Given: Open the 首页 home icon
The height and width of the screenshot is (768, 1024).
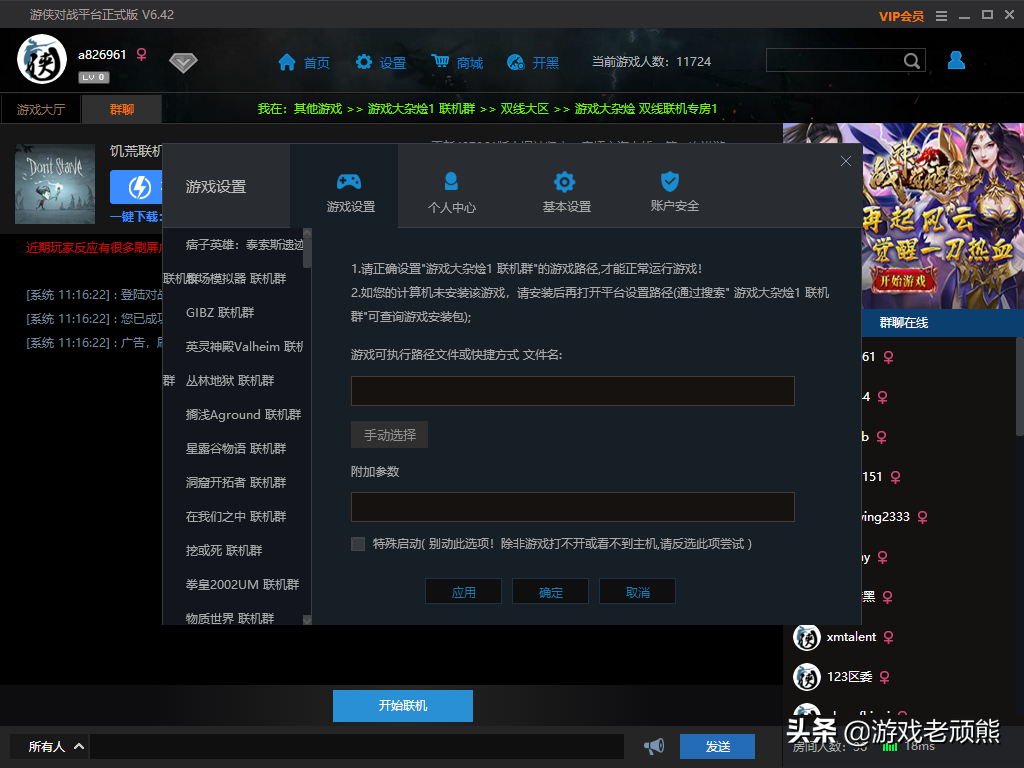Looking at the screenshot, I should tap(287, 62).
